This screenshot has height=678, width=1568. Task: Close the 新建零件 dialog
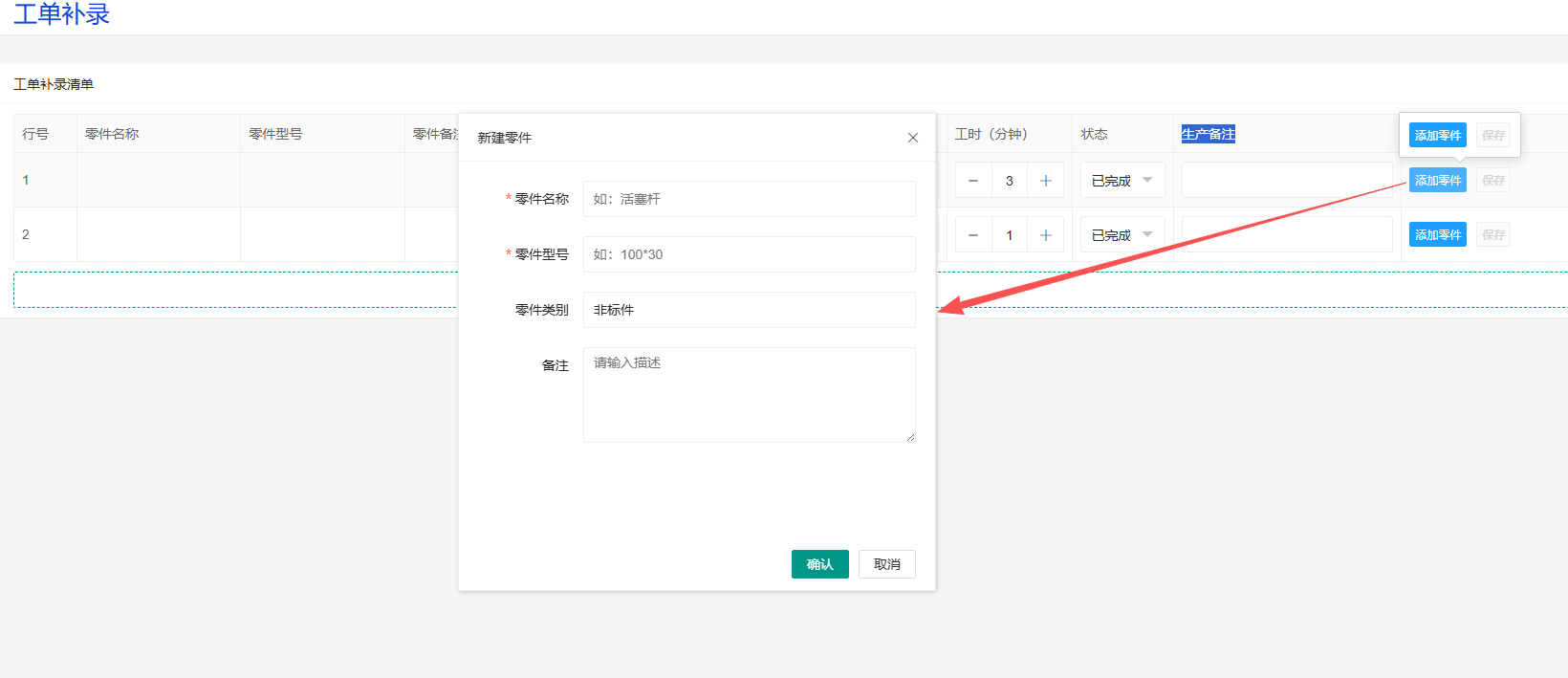(913, 138)
